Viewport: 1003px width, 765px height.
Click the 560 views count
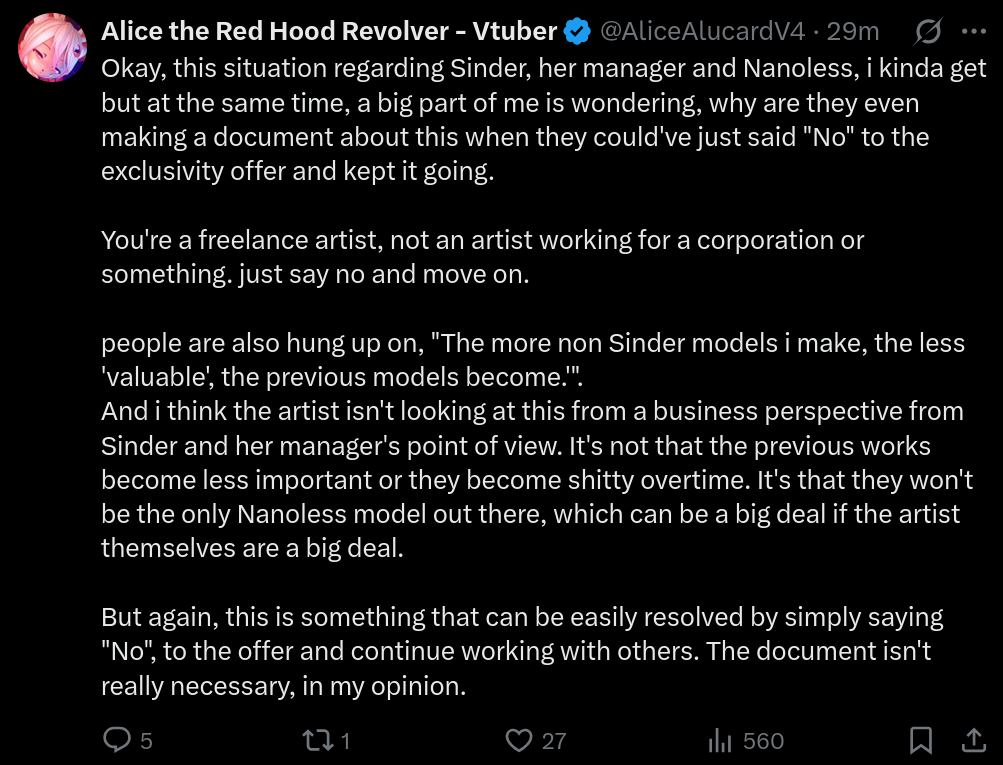click(x=763, y=741)
